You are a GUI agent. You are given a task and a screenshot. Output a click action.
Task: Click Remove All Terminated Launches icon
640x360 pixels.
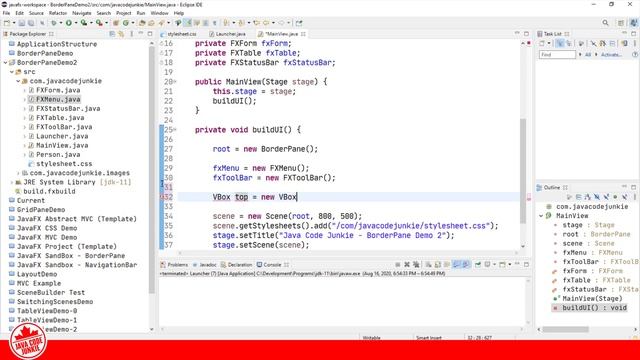click(x=416, y=264)
